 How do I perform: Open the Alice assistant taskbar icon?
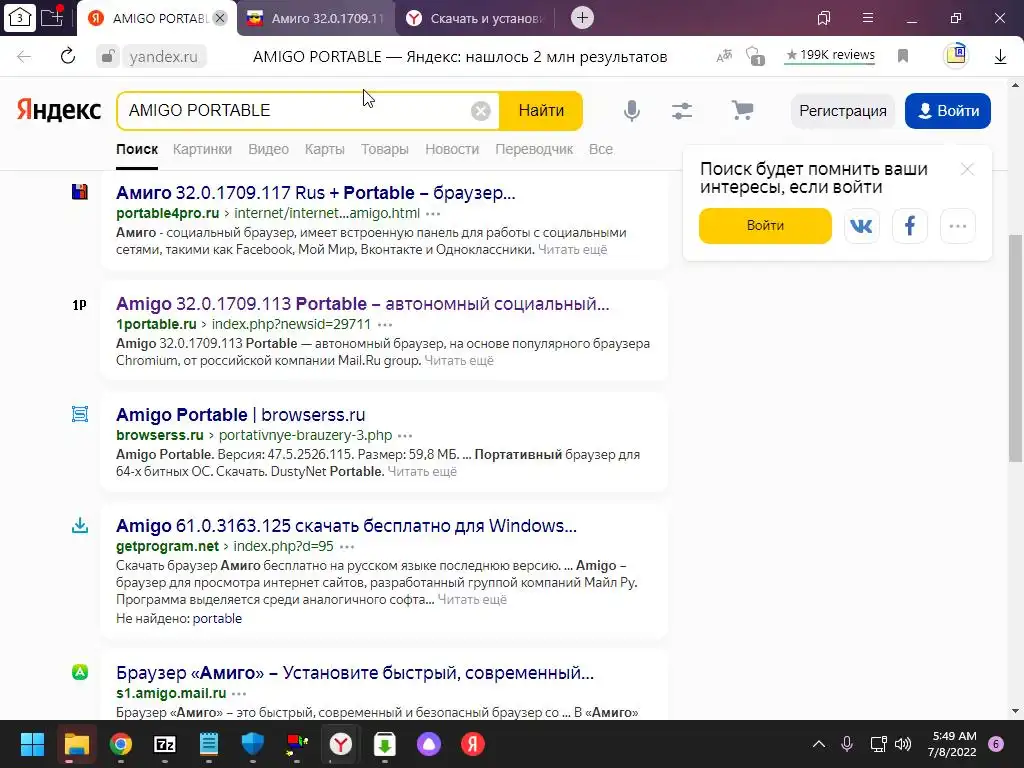[428, 744]
